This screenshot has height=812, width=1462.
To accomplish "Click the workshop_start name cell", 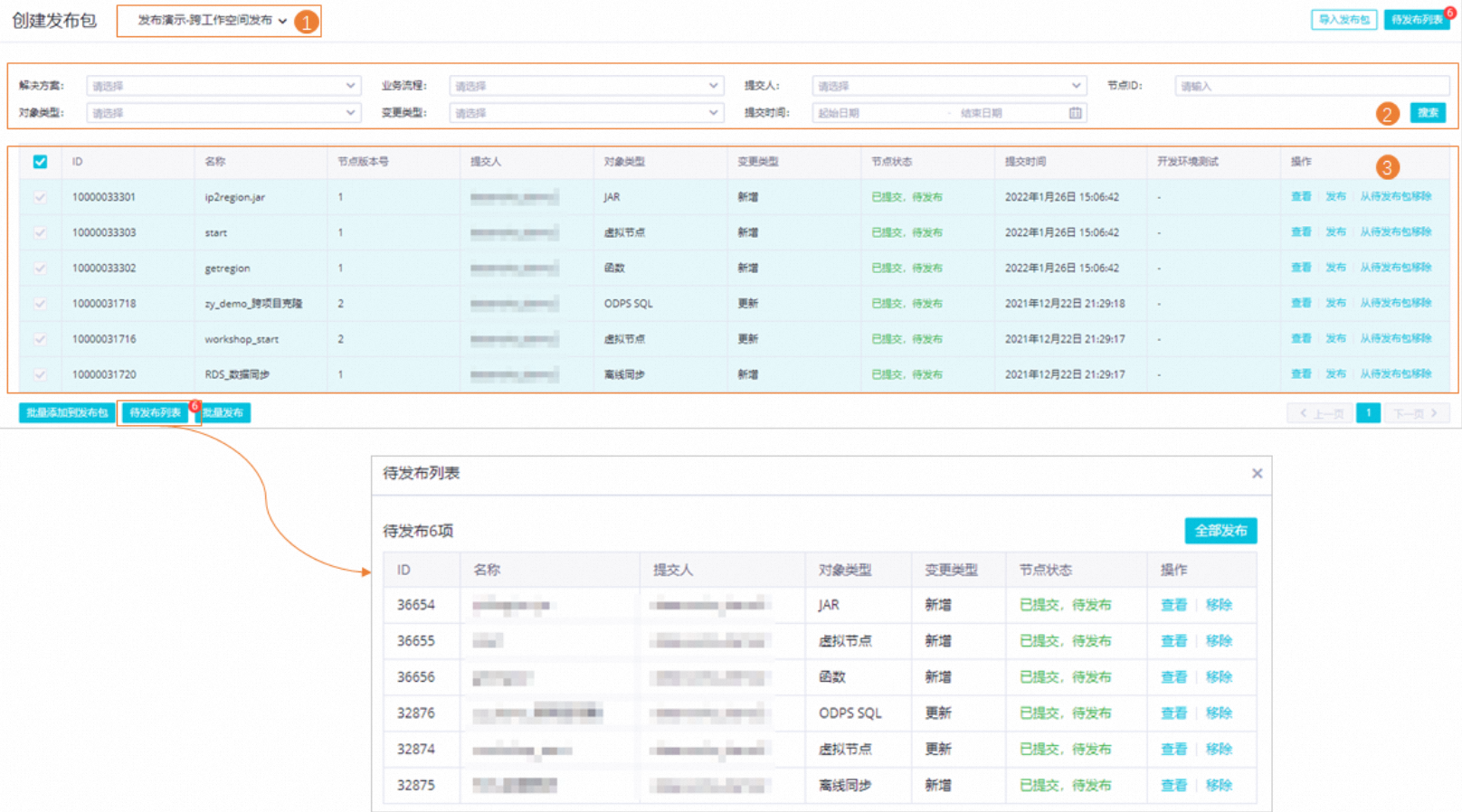I will pyautogui.click(x=242, y=339).
